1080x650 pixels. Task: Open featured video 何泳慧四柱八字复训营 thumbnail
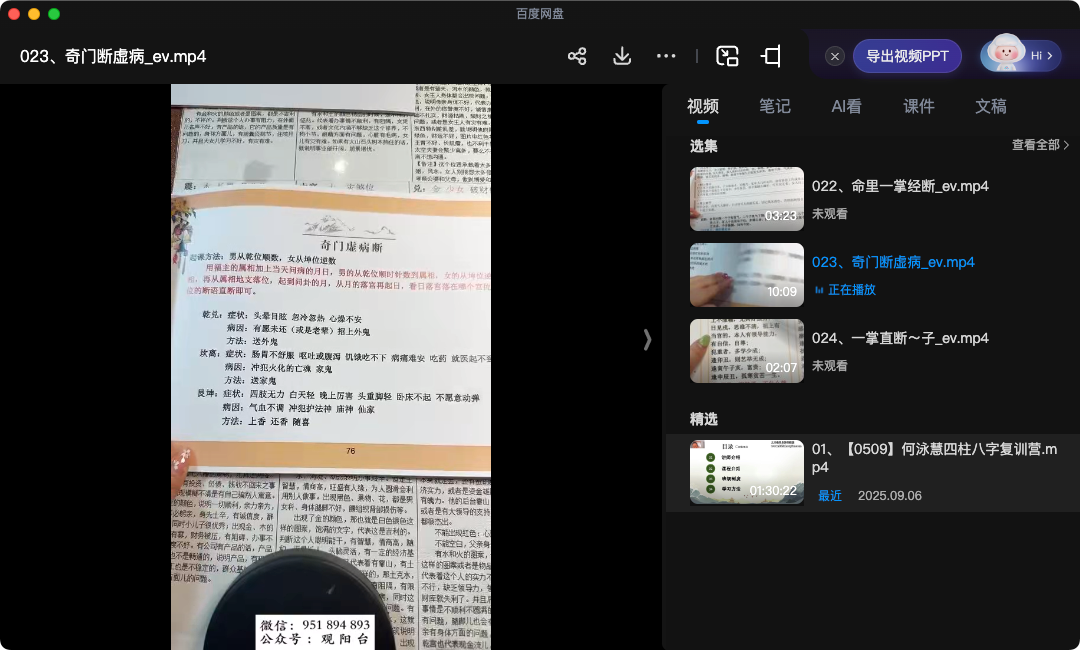746,472
